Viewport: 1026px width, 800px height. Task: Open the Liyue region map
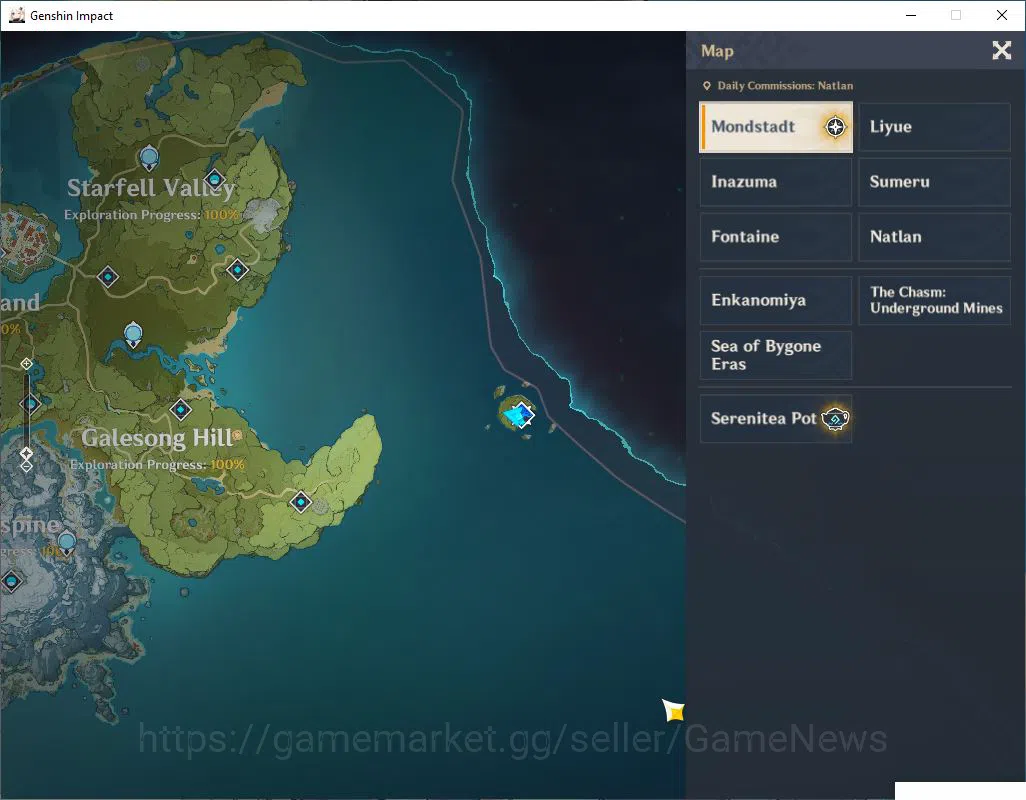click(x=934, y=127)
